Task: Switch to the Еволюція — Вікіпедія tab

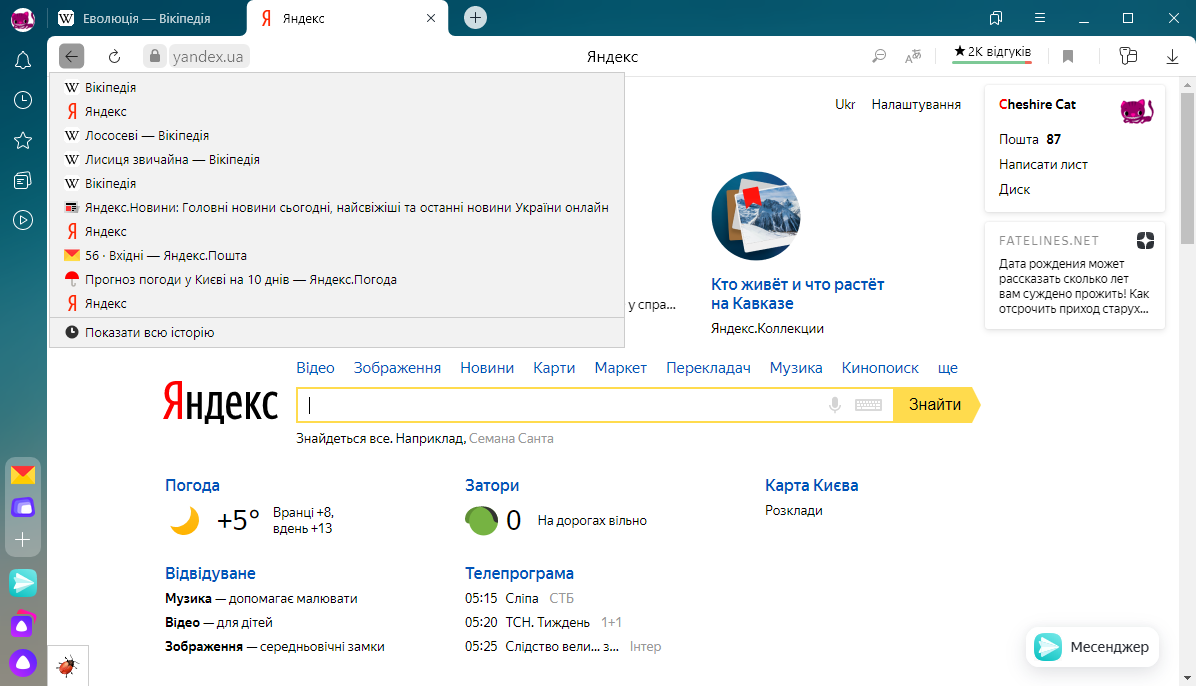Action: (x=146, y=18)
